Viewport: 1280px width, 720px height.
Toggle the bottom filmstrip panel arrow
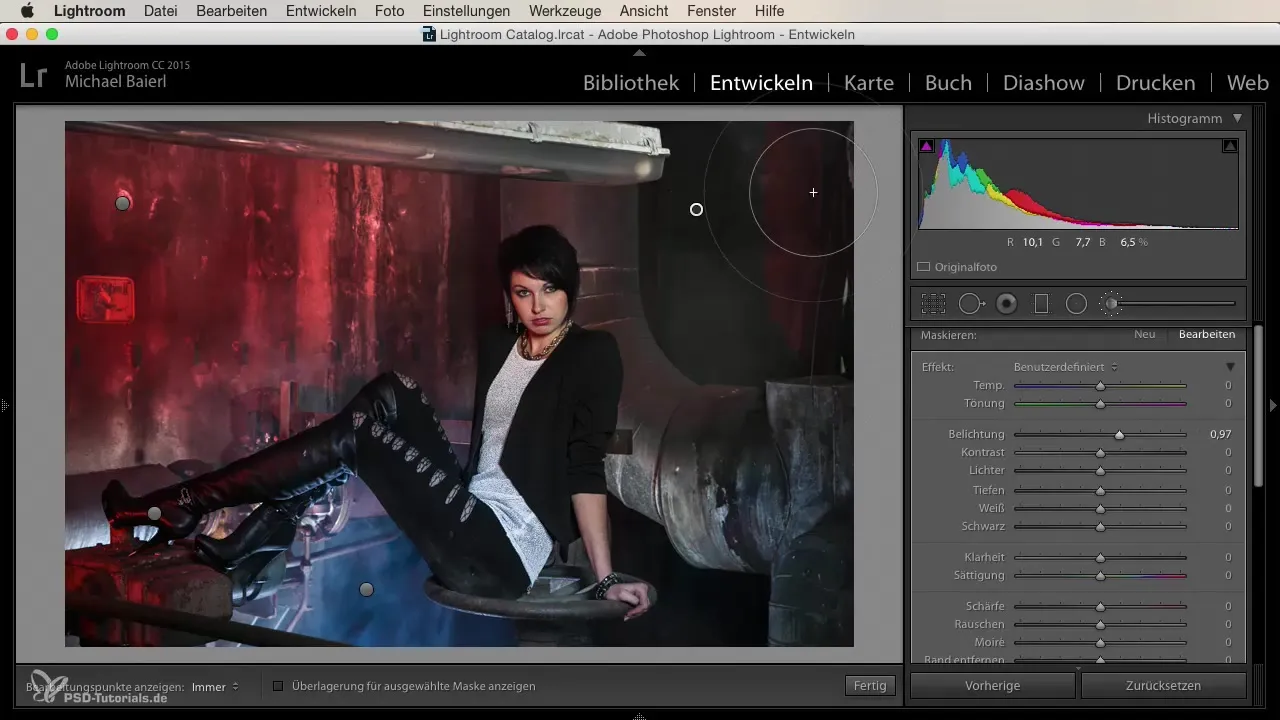[x=640, y=715]
